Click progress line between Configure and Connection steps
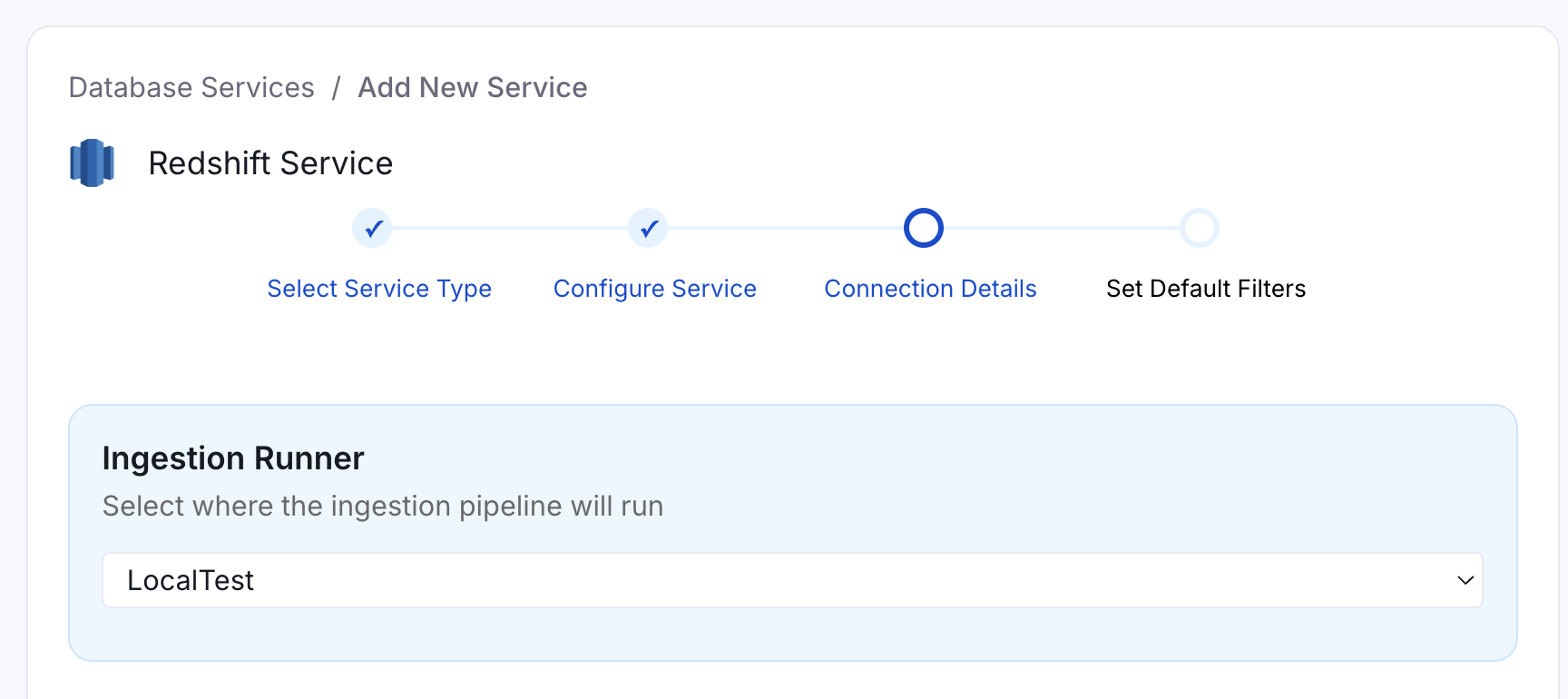1568x699 pixels. [x=786, y=228]
